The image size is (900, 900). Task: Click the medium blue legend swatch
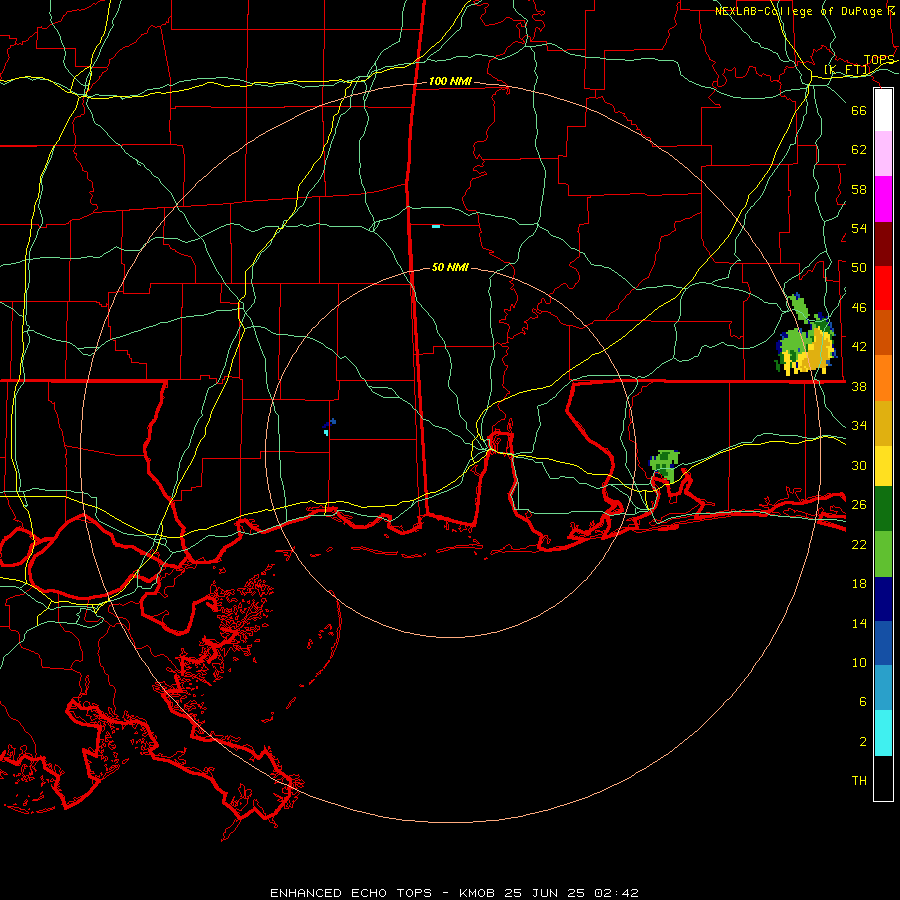tap(883, 643)
